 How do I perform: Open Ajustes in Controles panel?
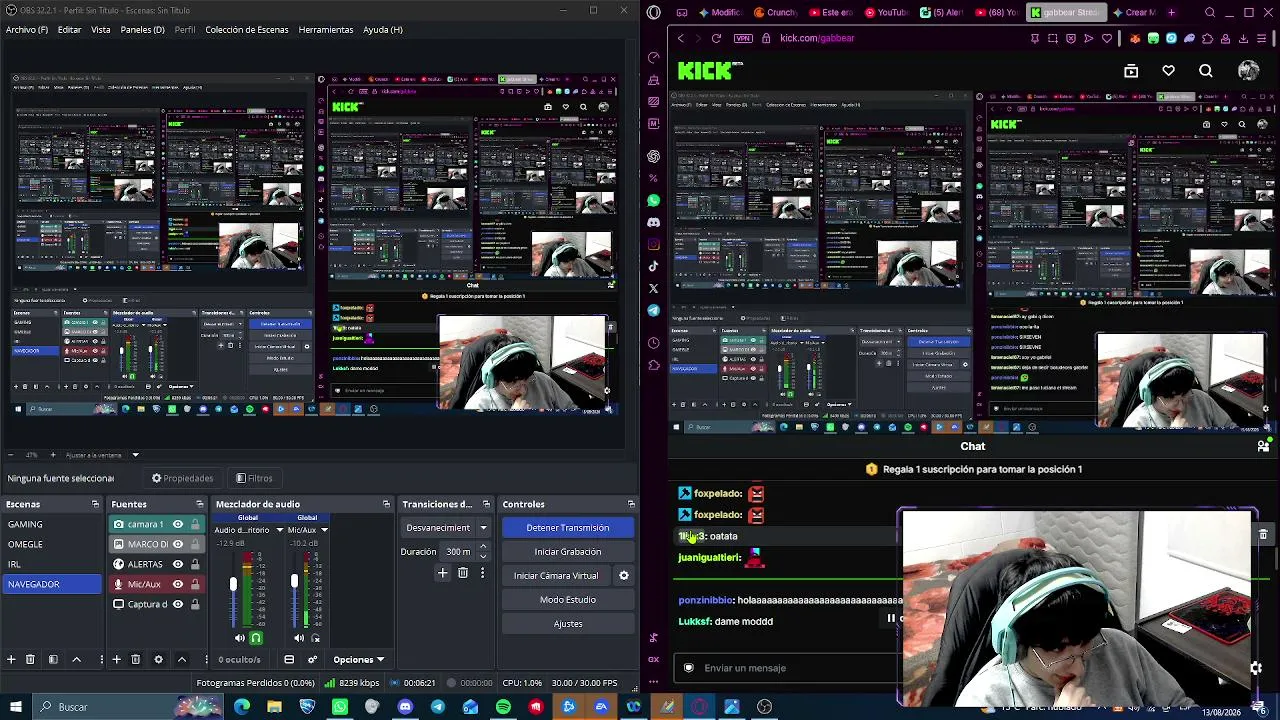(x=568, y=624)
